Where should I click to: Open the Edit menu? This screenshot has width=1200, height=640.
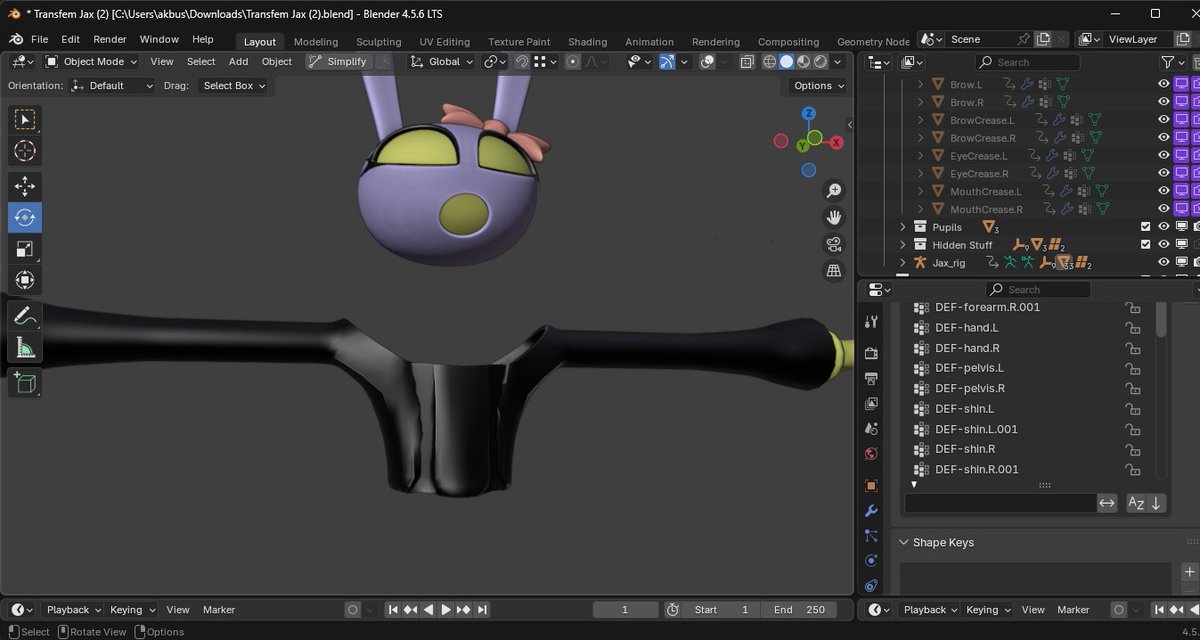pos(70,39)
